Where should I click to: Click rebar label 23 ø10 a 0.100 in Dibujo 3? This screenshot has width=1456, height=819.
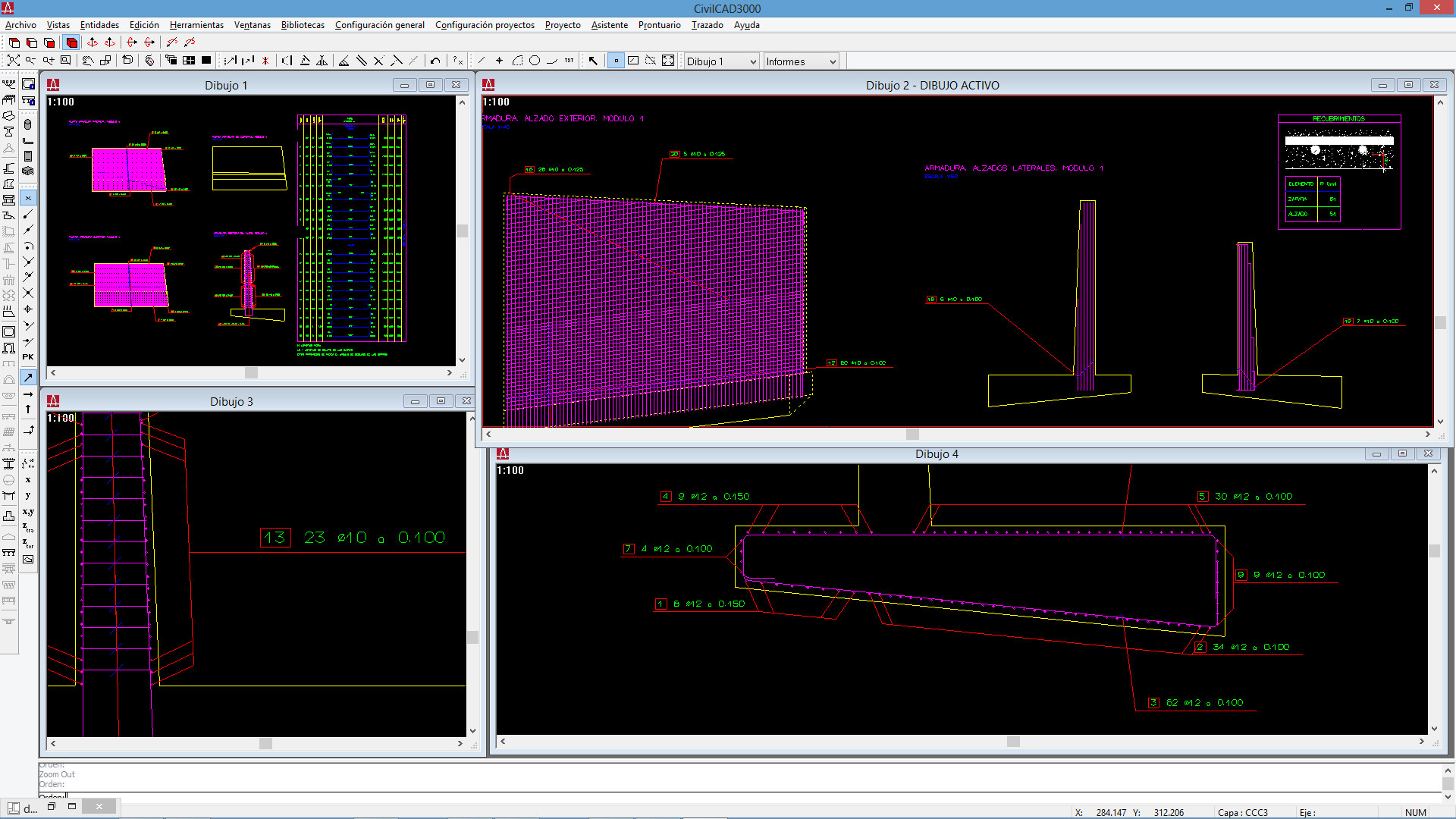coord(375,538)
